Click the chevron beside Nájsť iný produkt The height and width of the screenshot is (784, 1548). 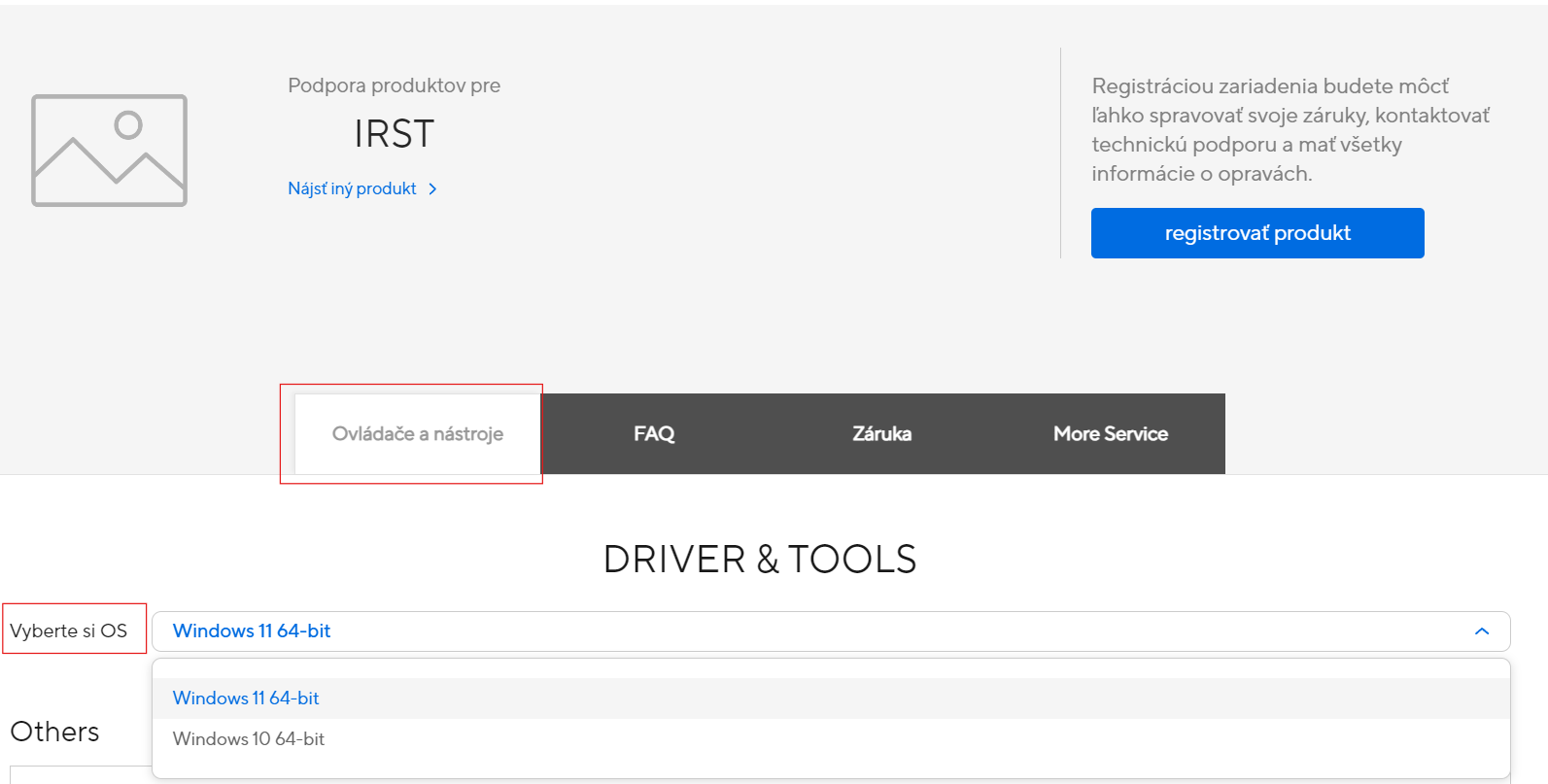(432, 189)
